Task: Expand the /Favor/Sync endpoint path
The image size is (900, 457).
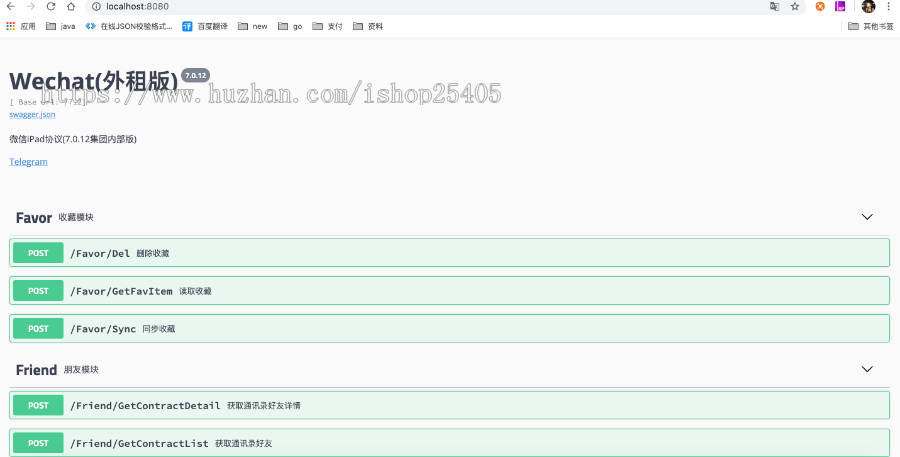Action: click(103, 329)
